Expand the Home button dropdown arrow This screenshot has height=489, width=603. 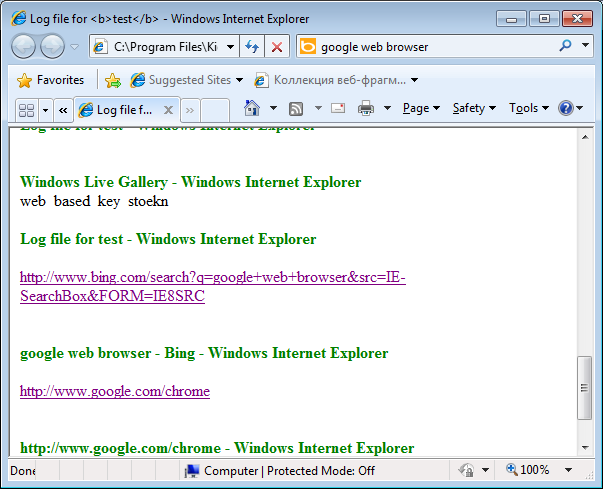[273, 108]
